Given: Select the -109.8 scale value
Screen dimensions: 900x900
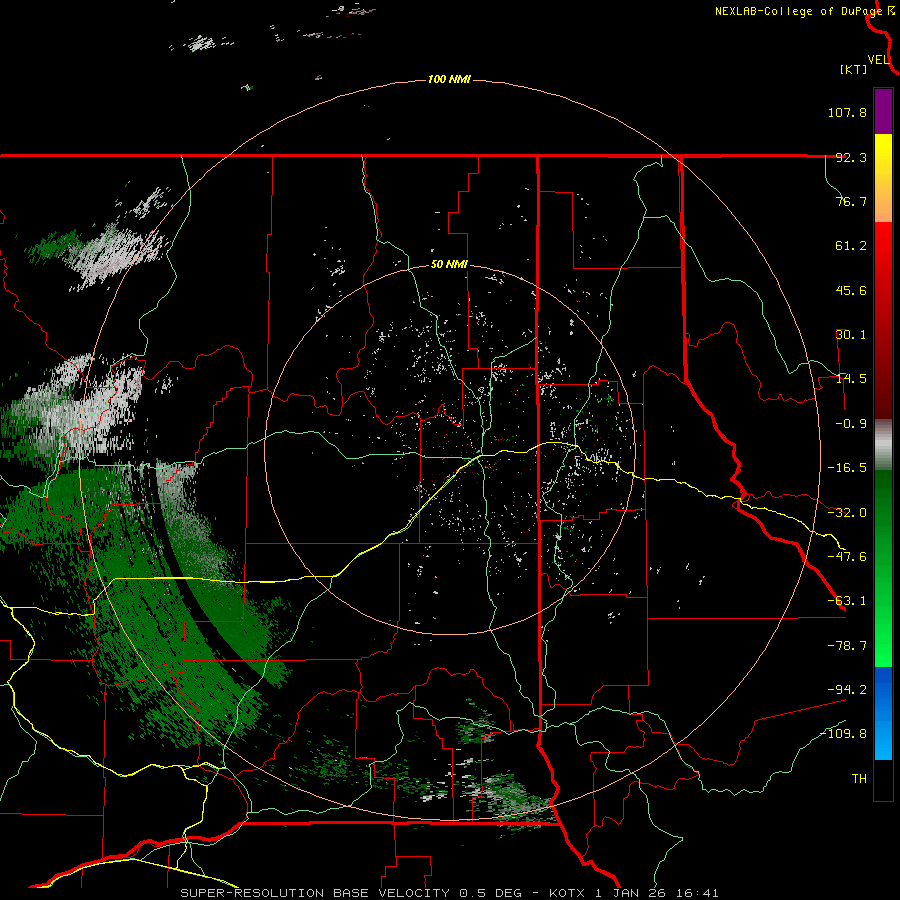Looking at the screenshot, I should [x=843, y=734].
